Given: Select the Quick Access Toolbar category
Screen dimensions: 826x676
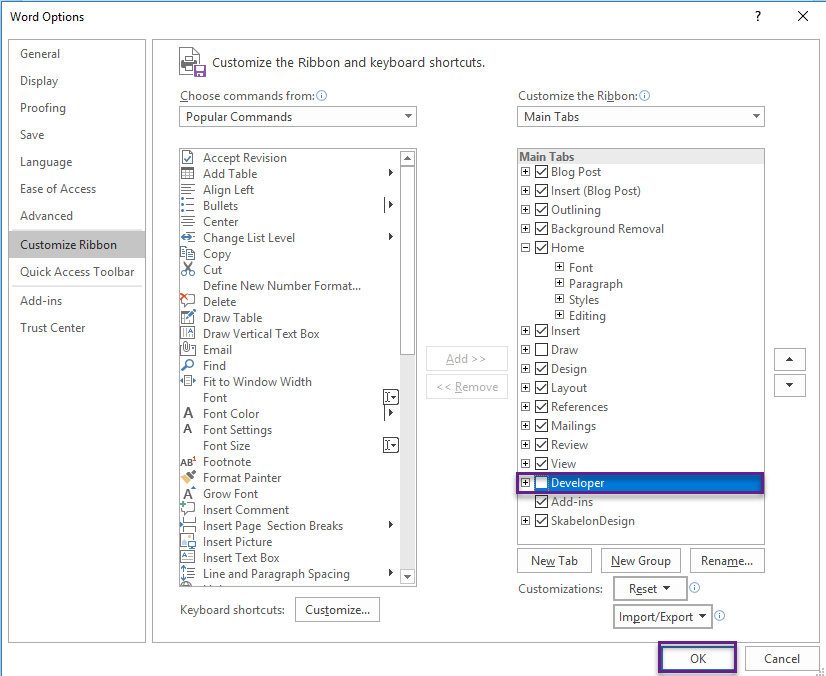Looking at the screenshot, I should (77, 271).
